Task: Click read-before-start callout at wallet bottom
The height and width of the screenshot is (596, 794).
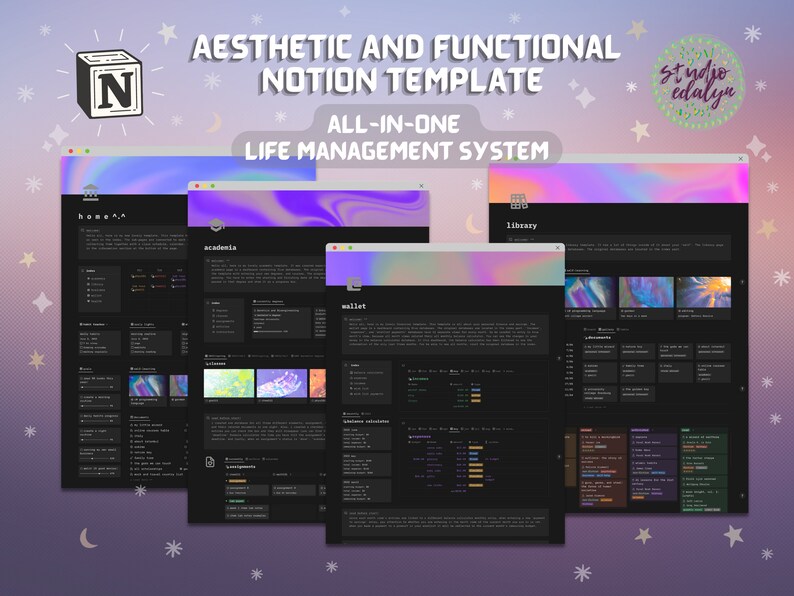Action: coord(445,522)
